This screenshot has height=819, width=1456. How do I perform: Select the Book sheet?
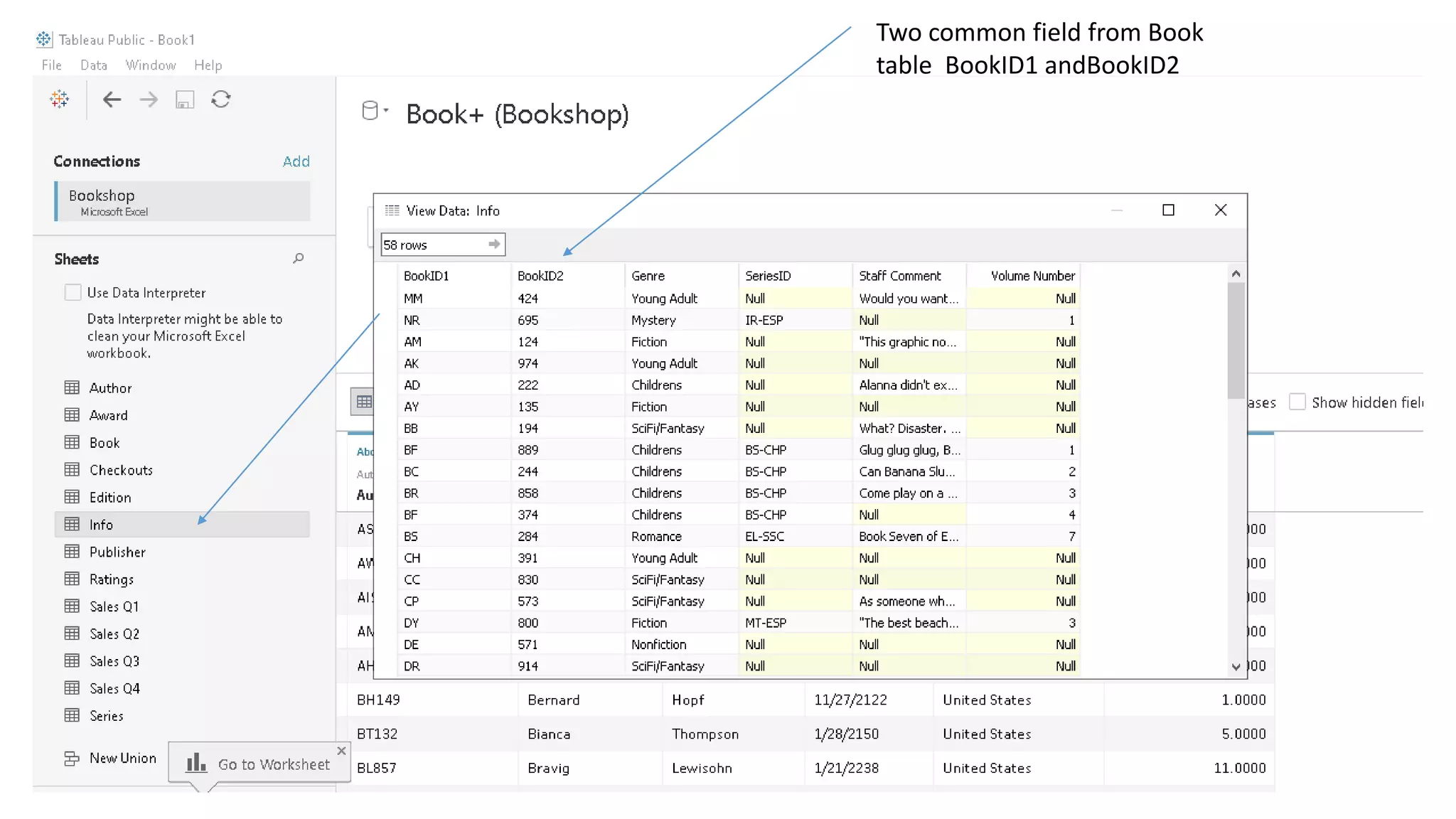(x=105, y=442)
